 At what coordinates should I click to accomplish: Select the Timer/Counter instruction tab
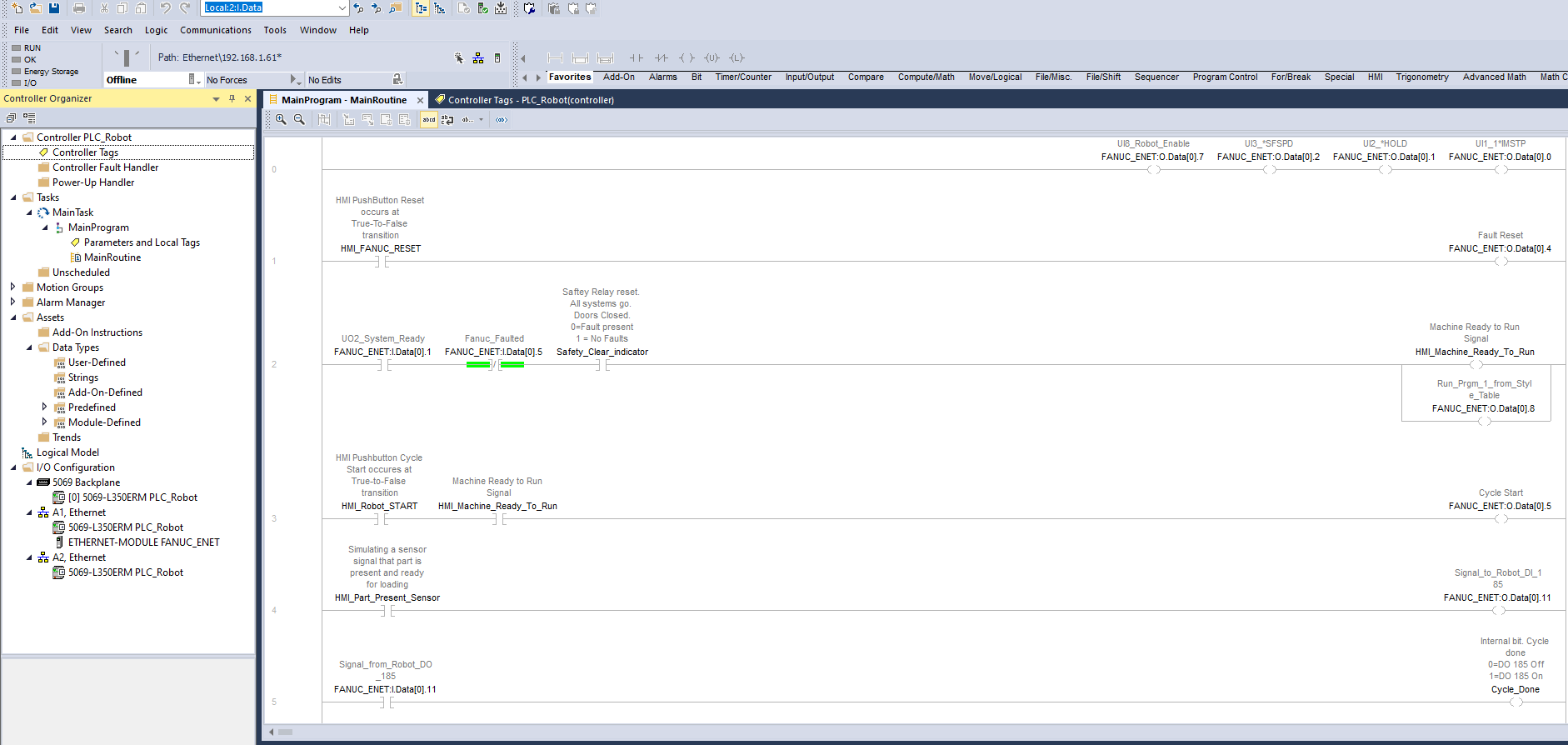[x=743, y=77]
